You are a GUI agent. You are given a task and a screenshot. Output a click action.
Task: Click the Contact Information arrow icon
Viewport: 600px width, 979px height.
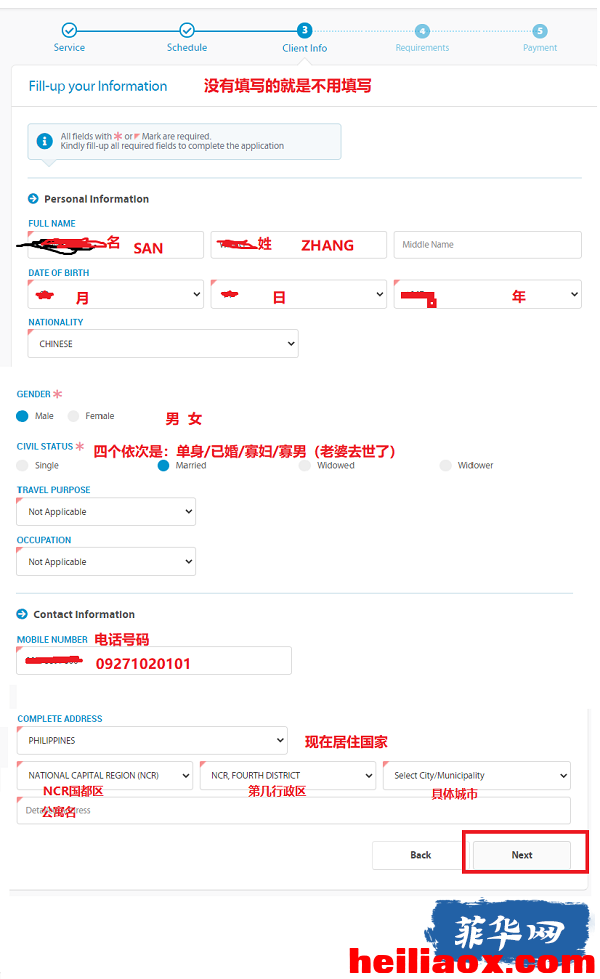point(22,614)
